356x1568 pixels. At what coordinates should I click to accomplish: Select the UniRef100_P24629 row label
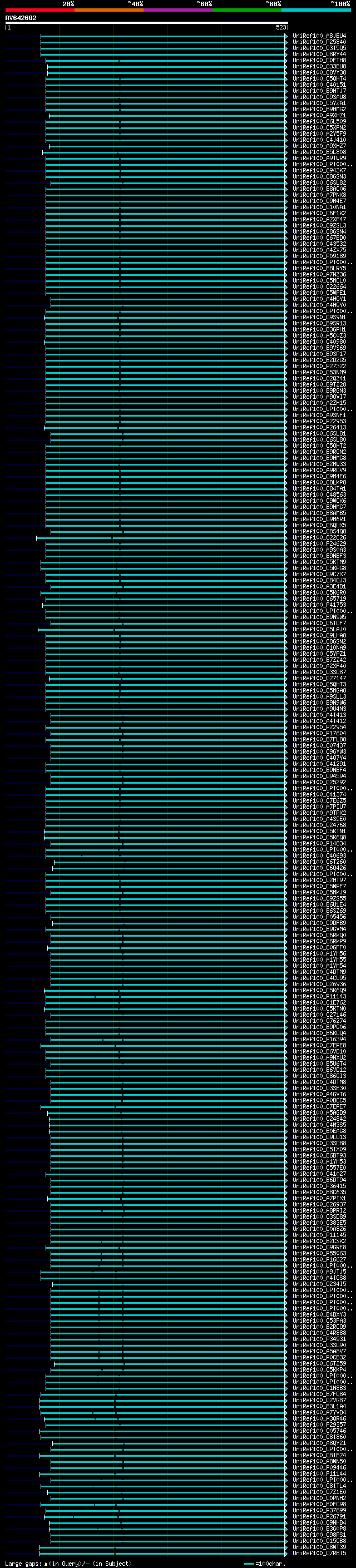(319, 543)
